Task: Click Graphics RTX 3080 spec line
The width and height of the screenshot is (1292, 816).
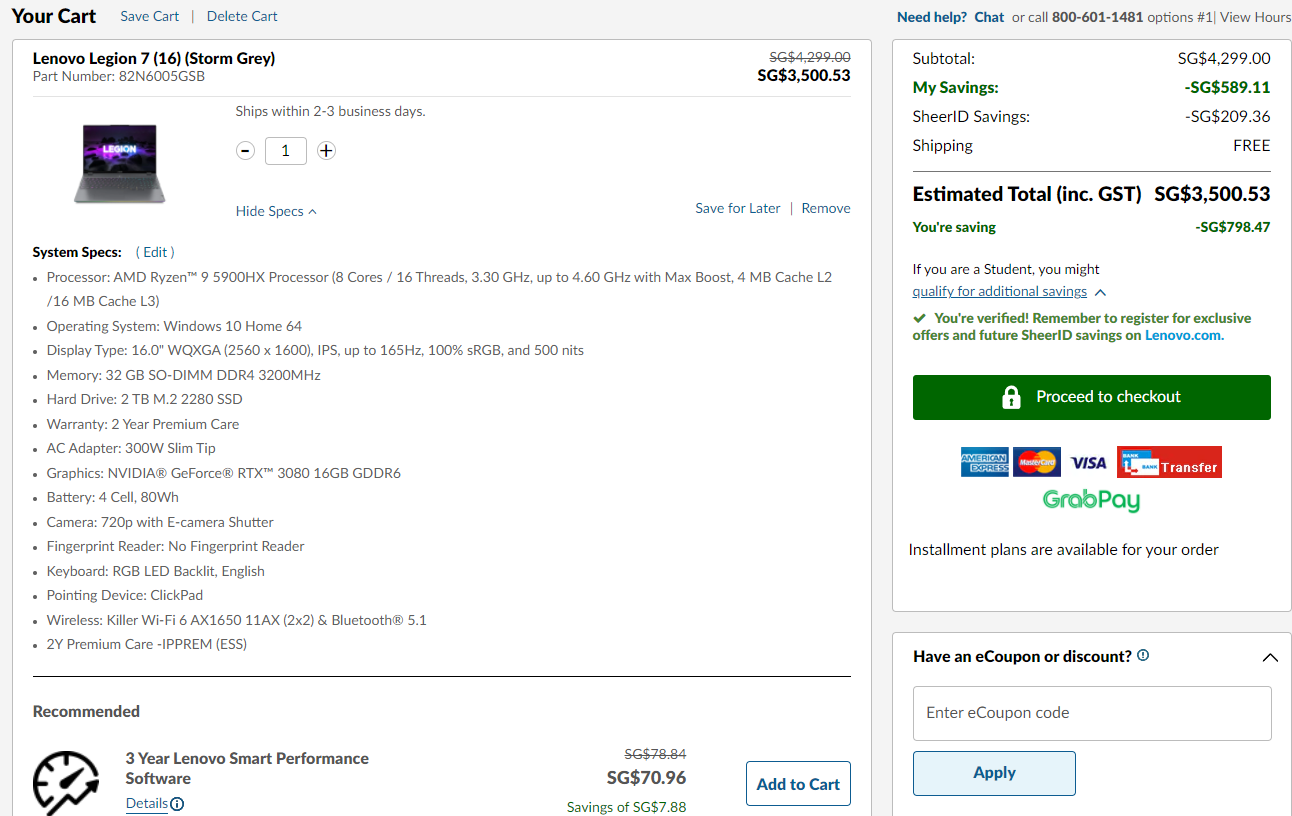Action: click(224, 473)
